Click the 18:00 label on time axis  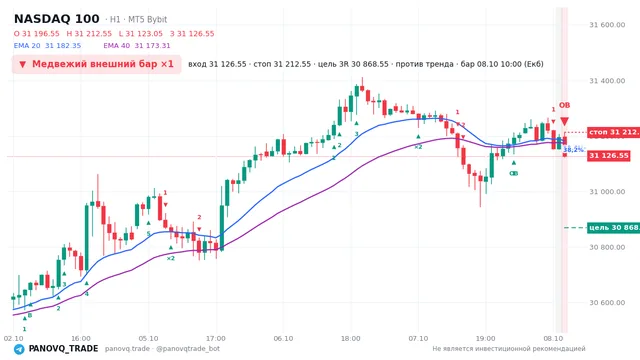(x=351, y=339)
